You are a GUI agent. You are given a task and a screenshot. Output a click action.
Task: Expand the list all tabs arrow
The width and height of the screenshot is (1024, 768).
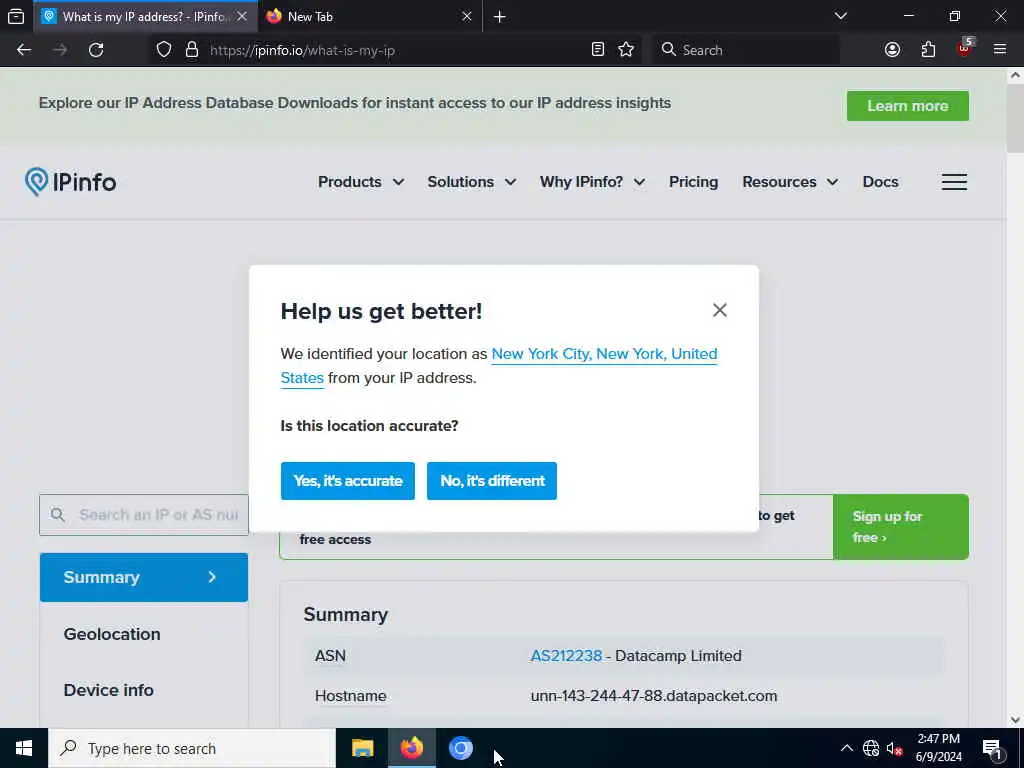tap(841, 16)
